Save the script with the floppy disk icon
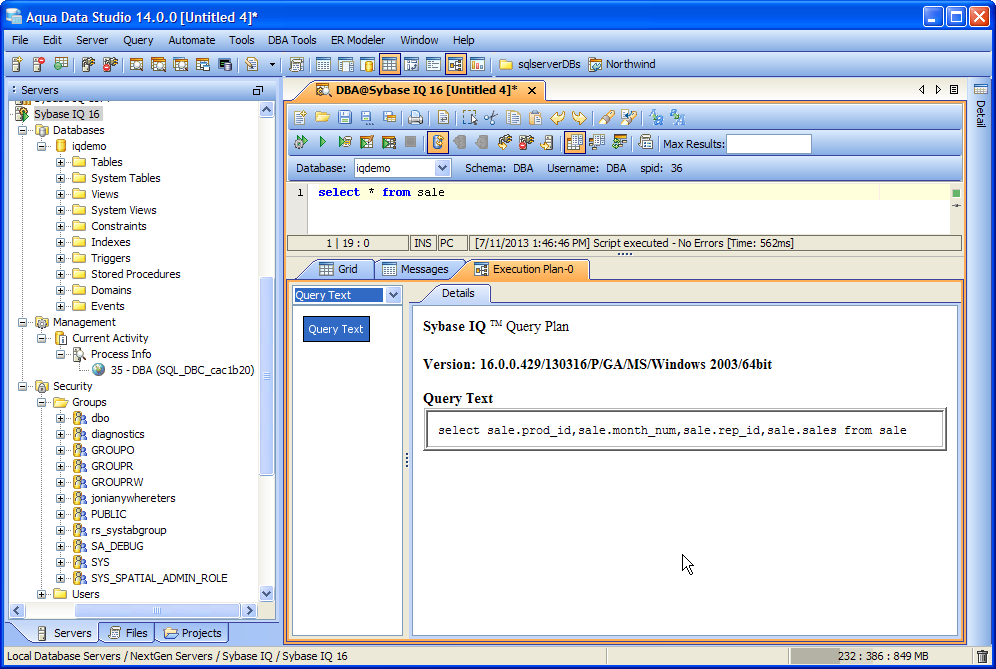996x669 pixels. (345, 118)
